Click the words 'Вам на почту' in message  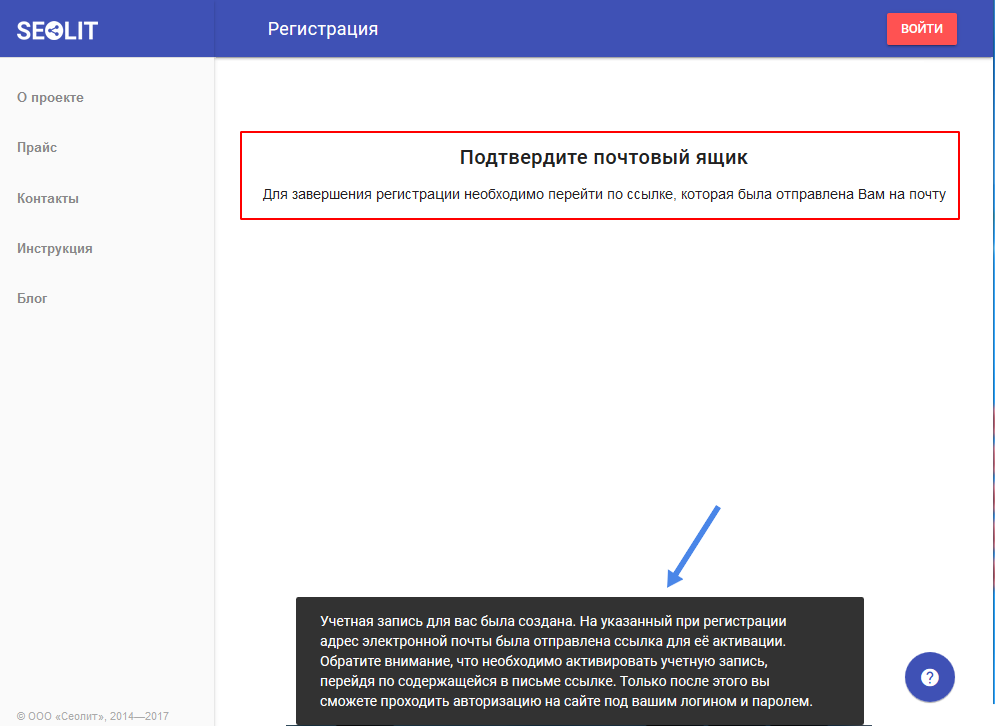coord(902,194)
